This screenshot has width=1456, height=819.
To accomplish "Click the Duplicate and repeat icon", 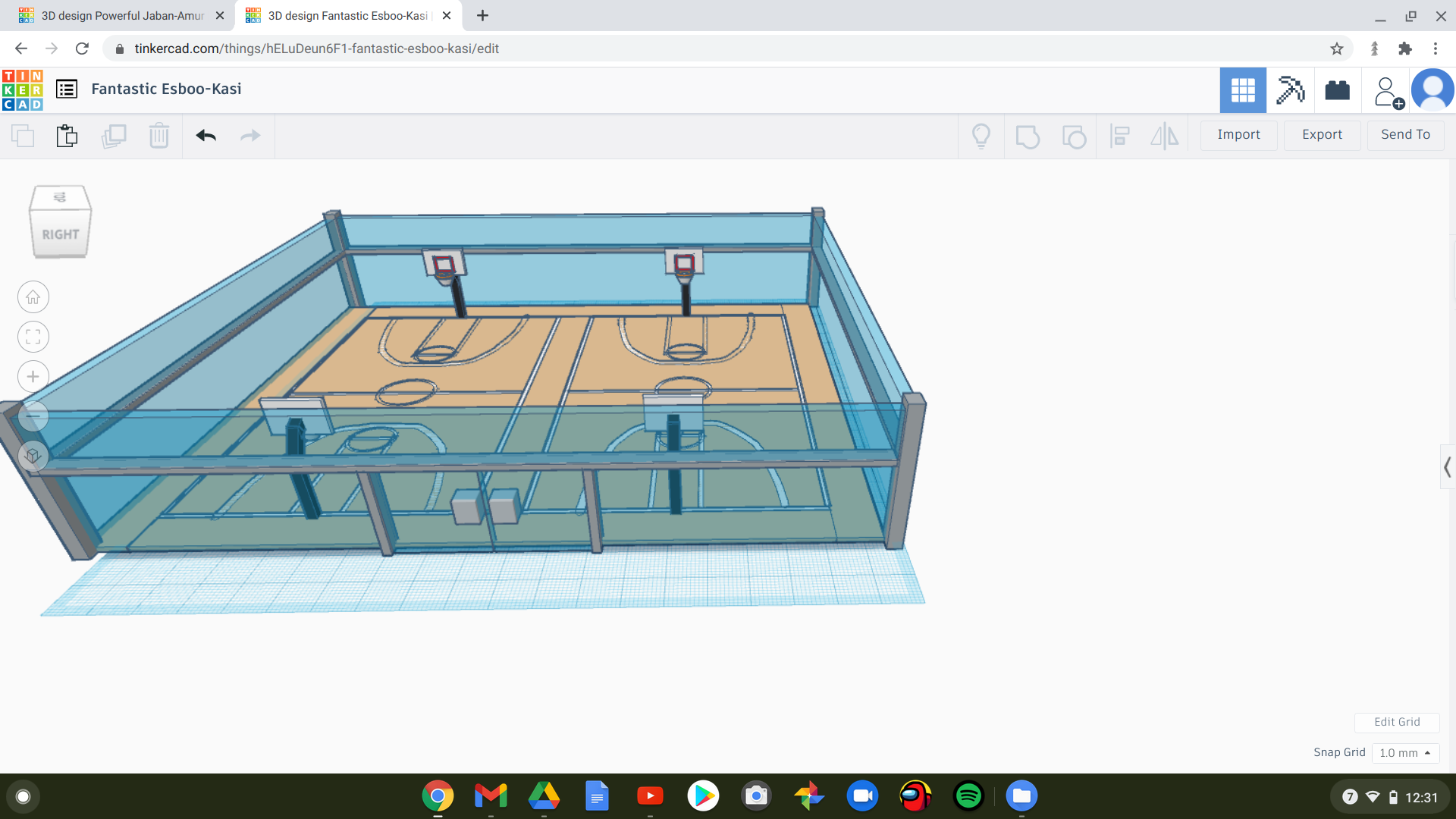I will pos(114,136).
